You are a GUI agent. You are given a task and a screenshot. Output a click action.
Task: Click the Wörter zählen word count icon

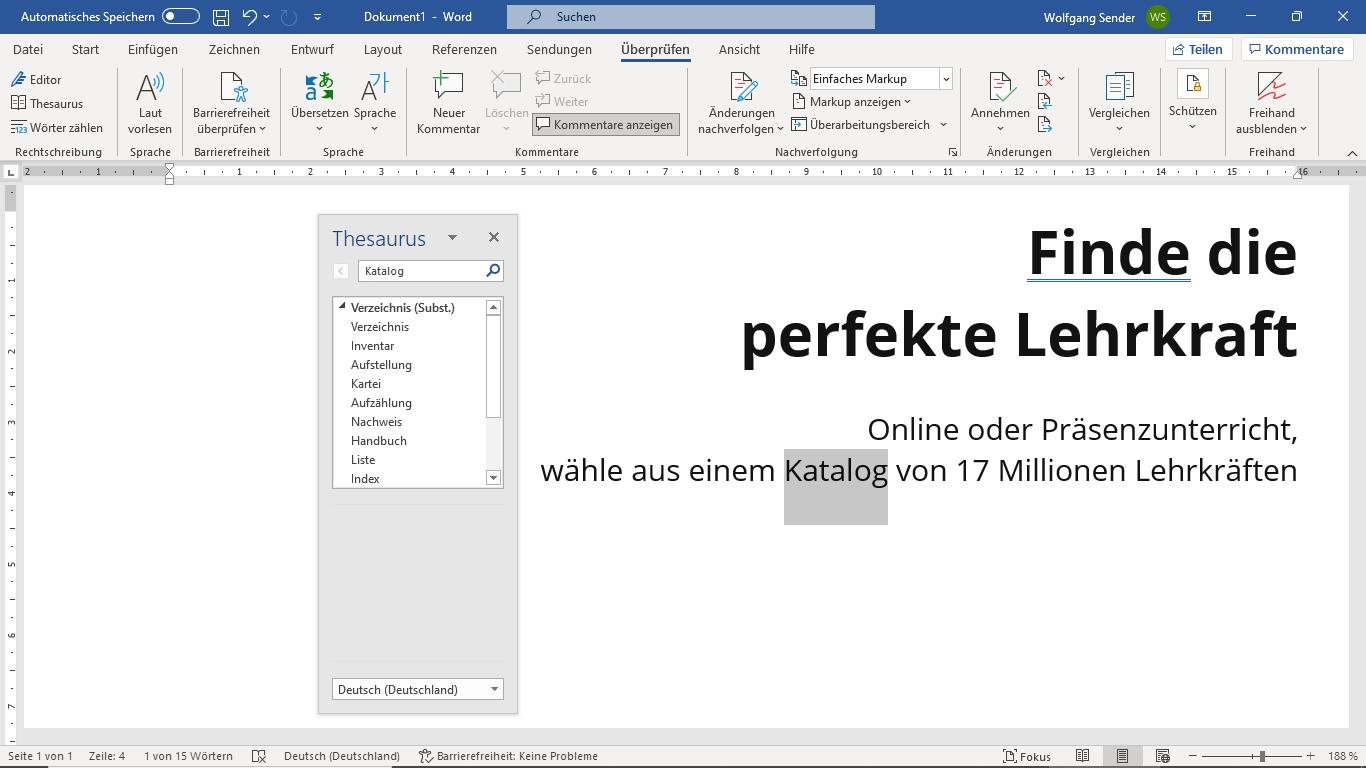[x=19, y=128]
